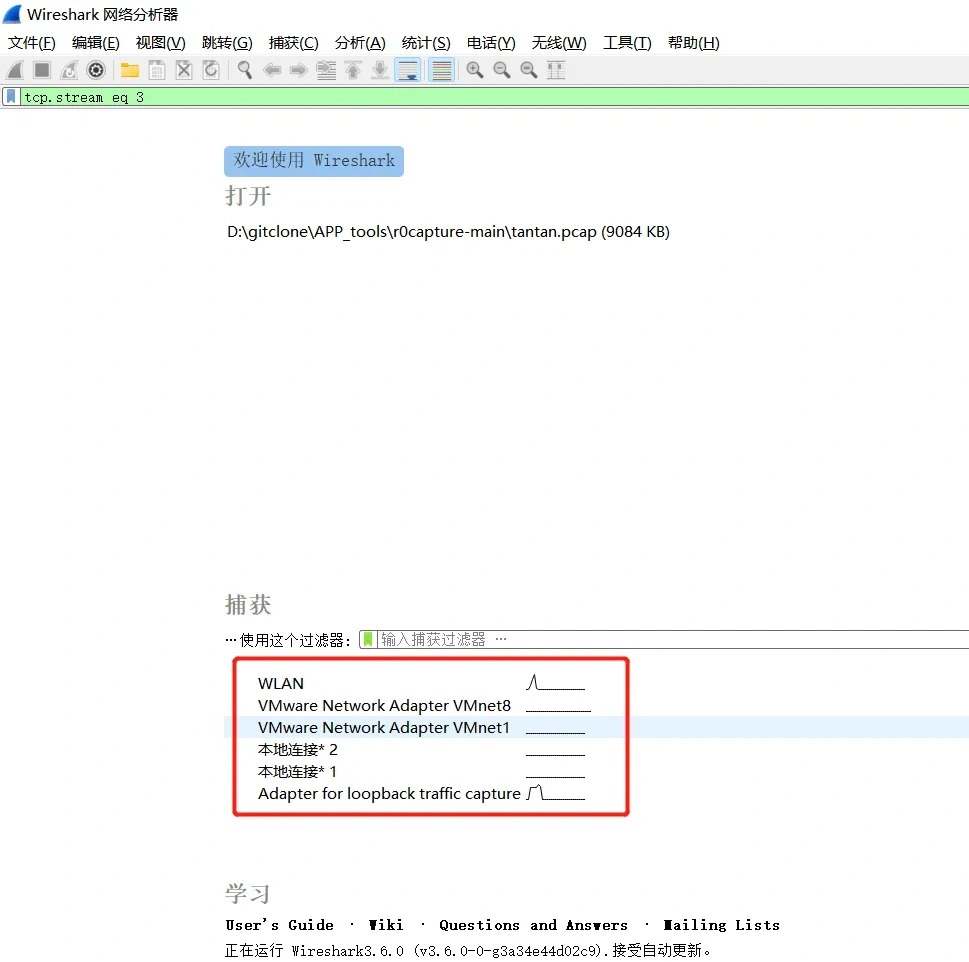Image resolution: width=969 pixels, height=962 pixels.
Task: Reset text to normal size
Action: [529, 70]
